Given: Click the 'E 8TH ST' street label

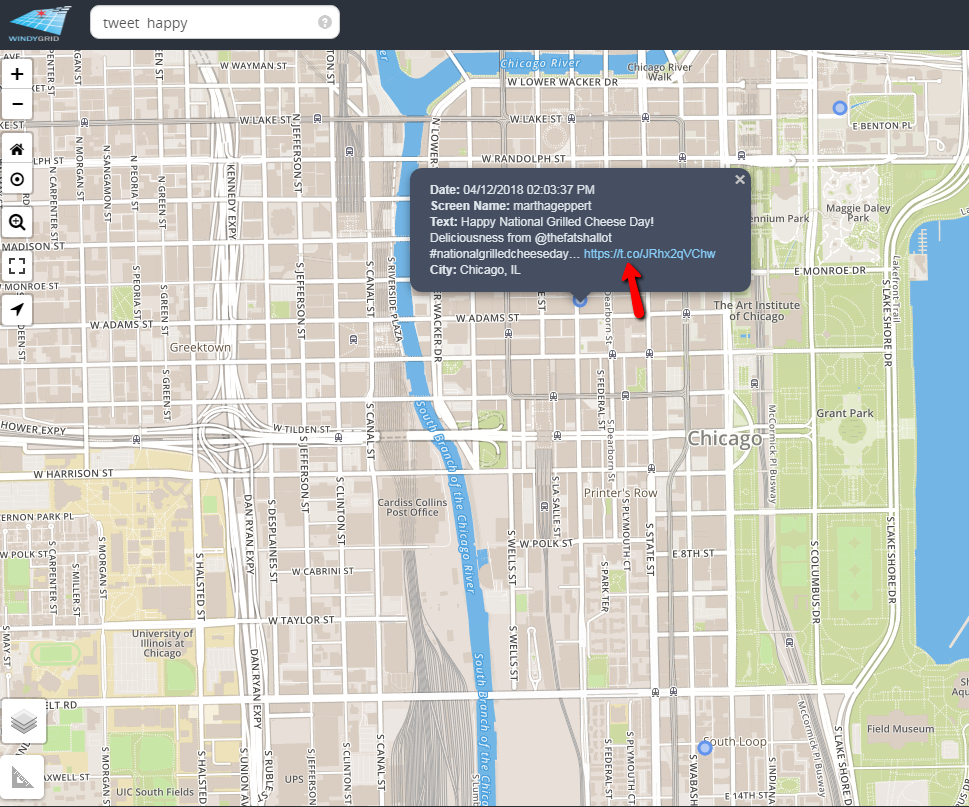Looking at the screenshot, I should point(693,554).
